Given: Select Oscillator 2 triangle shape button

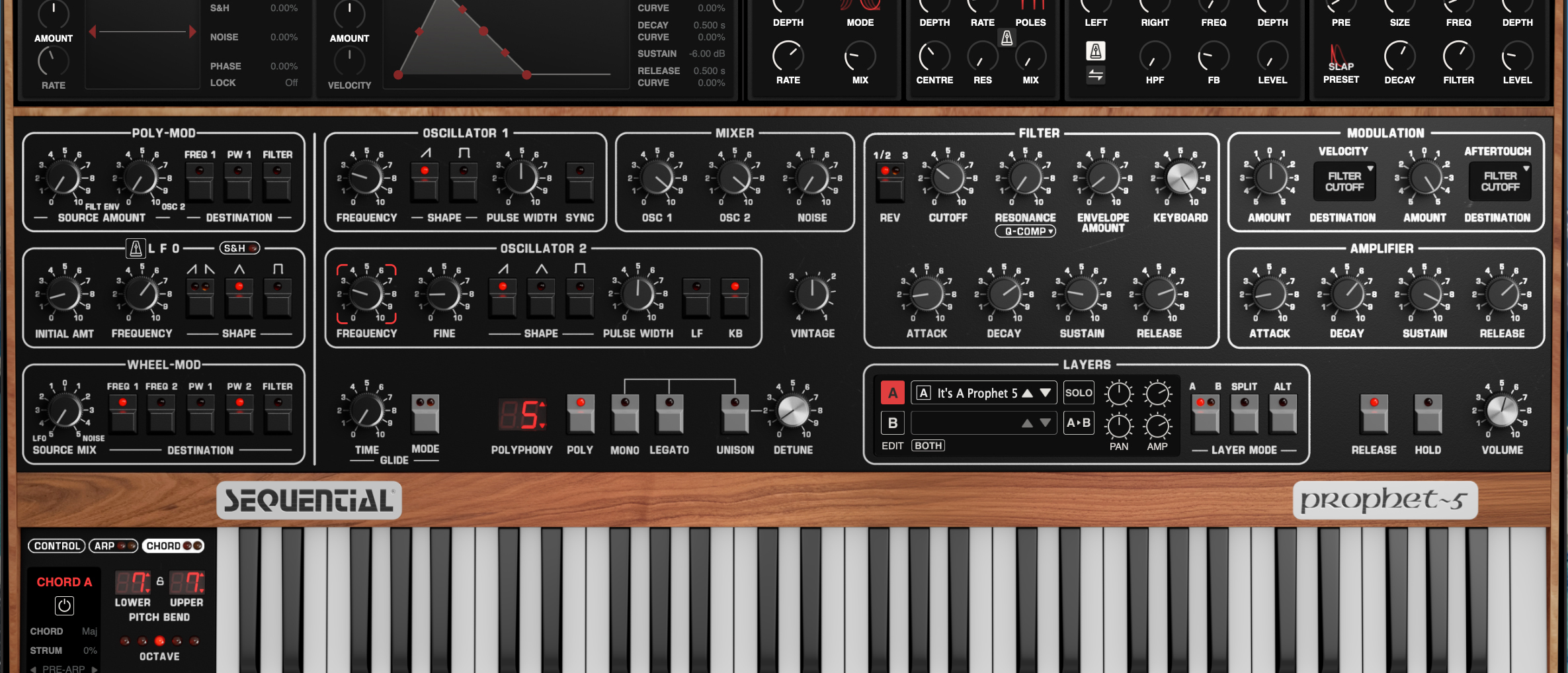Looking at the screenshot, I should pyautogui.click(x=541, y=297).
